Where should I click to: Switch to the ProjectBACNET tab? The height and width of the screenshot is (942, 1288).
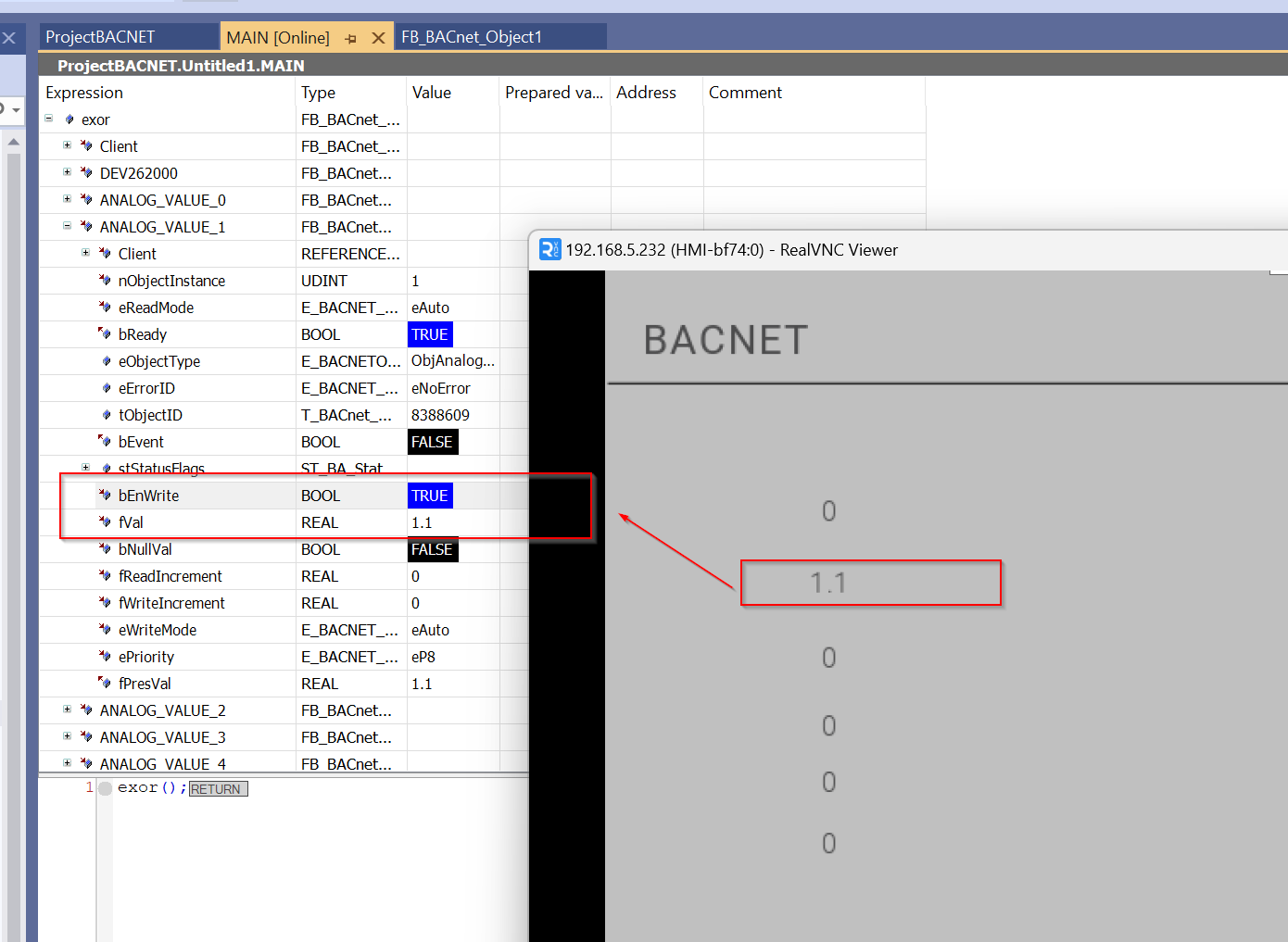[100, 37]
